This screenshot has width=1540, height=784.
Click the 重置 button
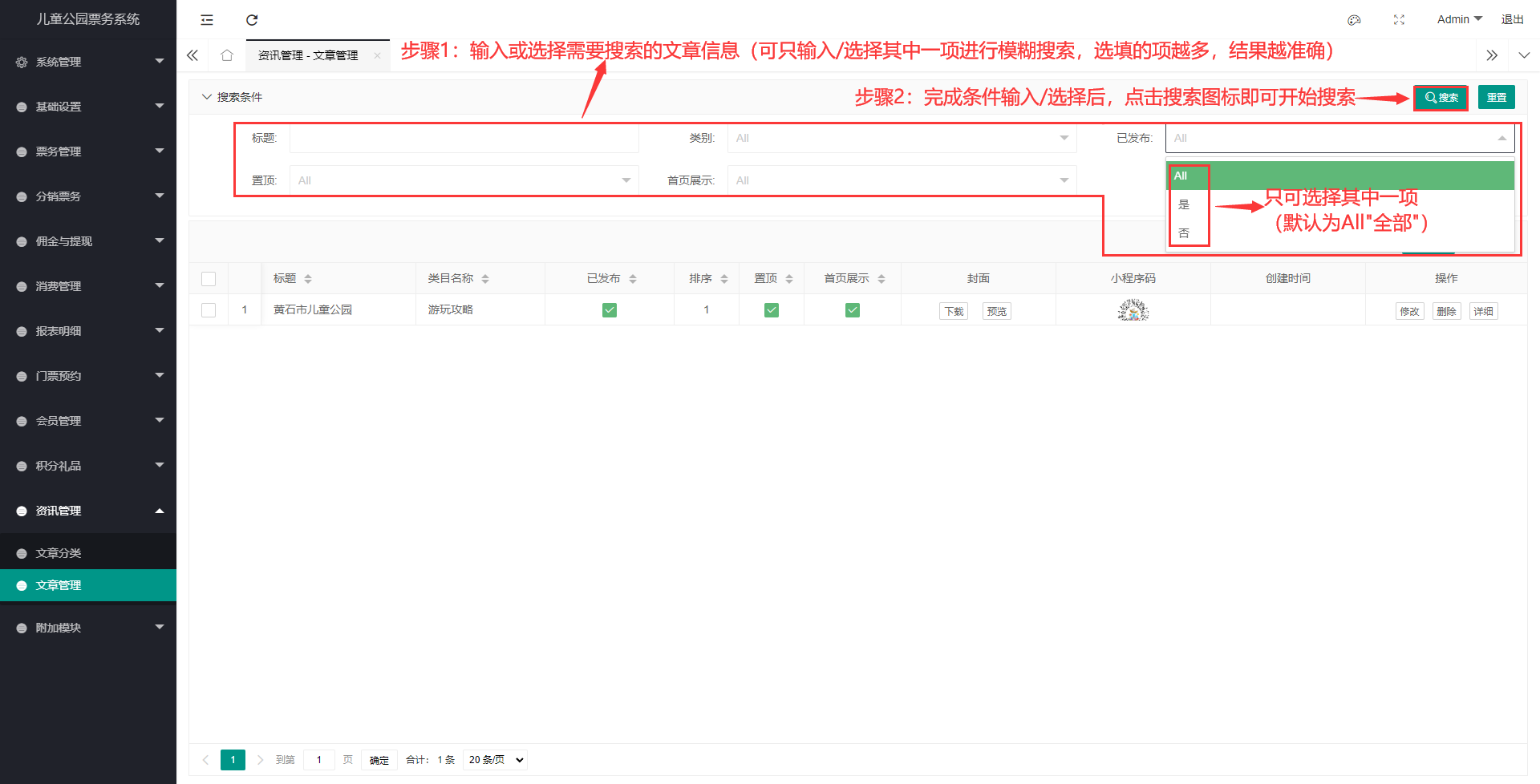coord(1497,98)
